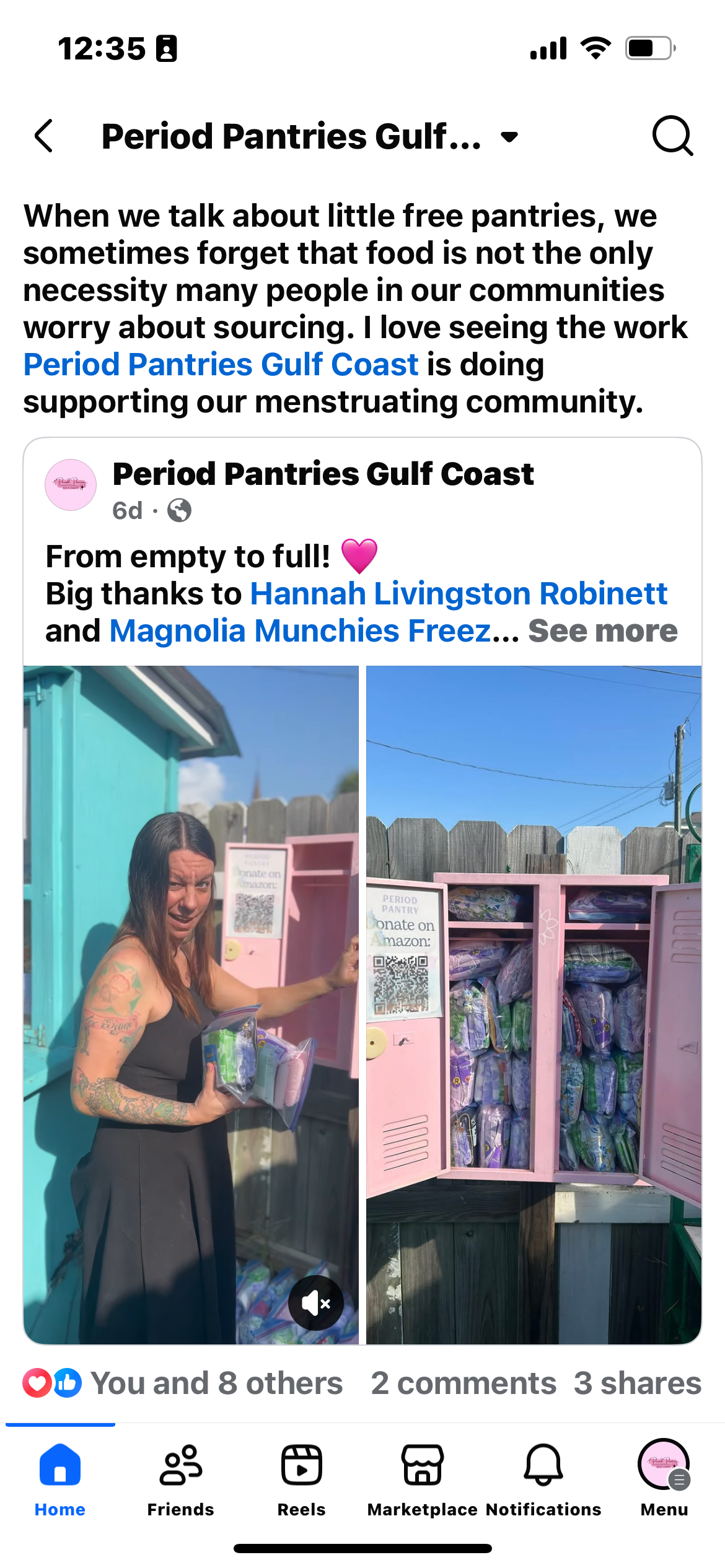Open the full pink locker photo

point(534,1004)
